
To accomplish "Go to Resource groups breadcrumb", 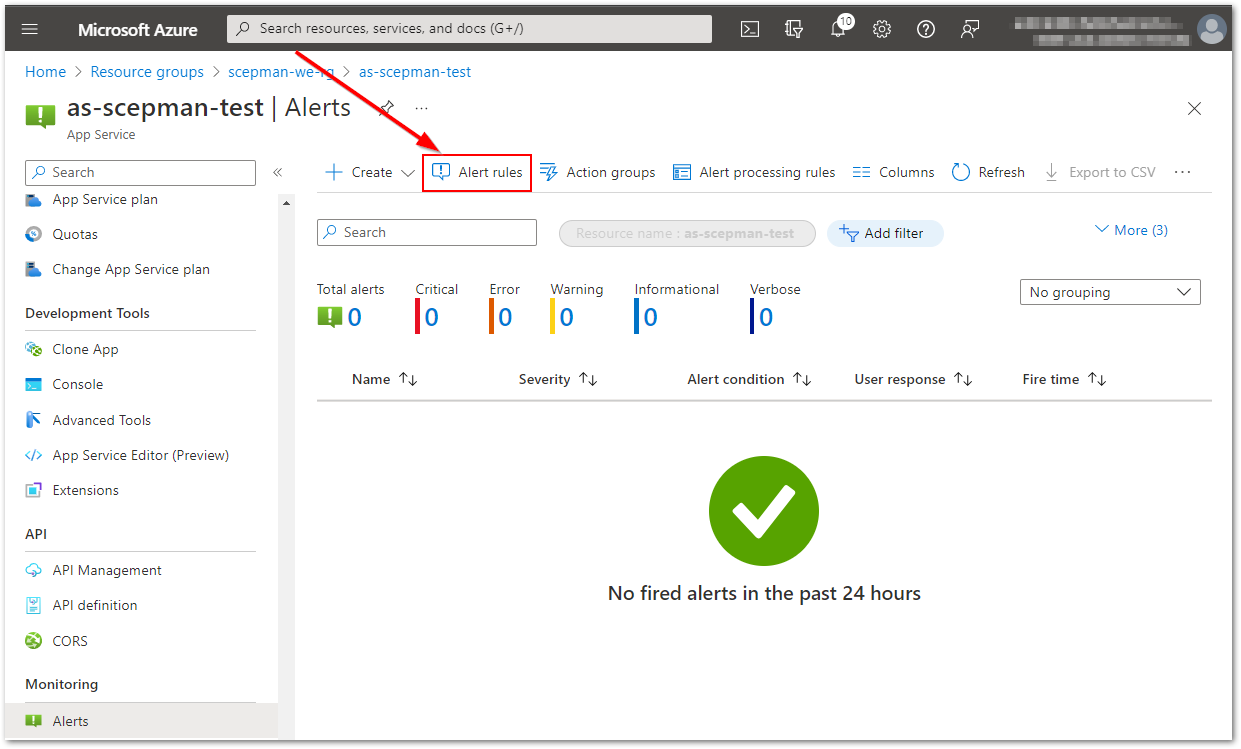I will pos(147,72).
